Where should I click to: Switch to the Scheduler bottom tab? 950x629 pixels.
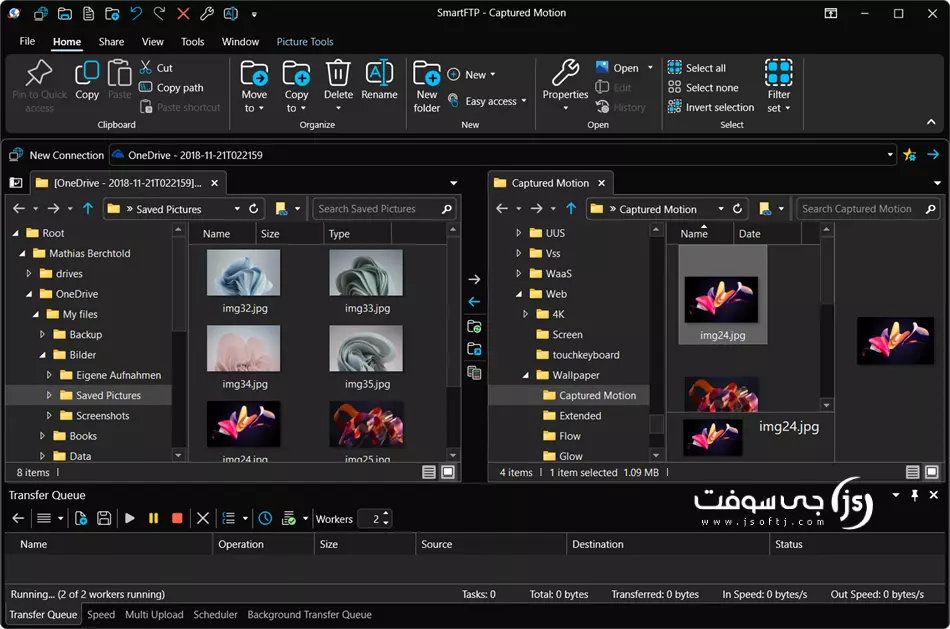click(215, 614)
